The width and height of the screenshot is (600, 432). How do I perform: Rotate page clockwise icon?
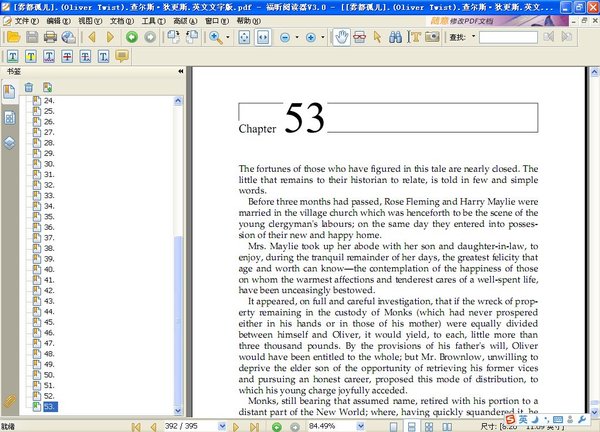173,37
